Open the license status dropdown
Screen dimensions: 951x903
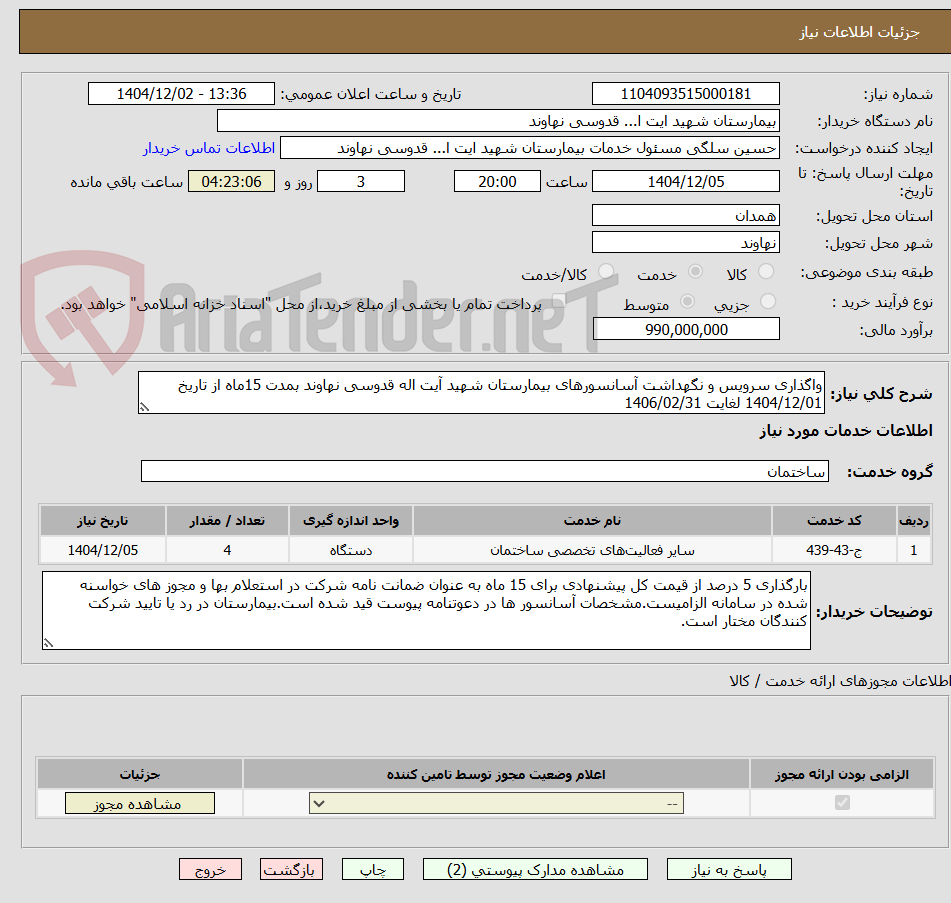point(496,804)
